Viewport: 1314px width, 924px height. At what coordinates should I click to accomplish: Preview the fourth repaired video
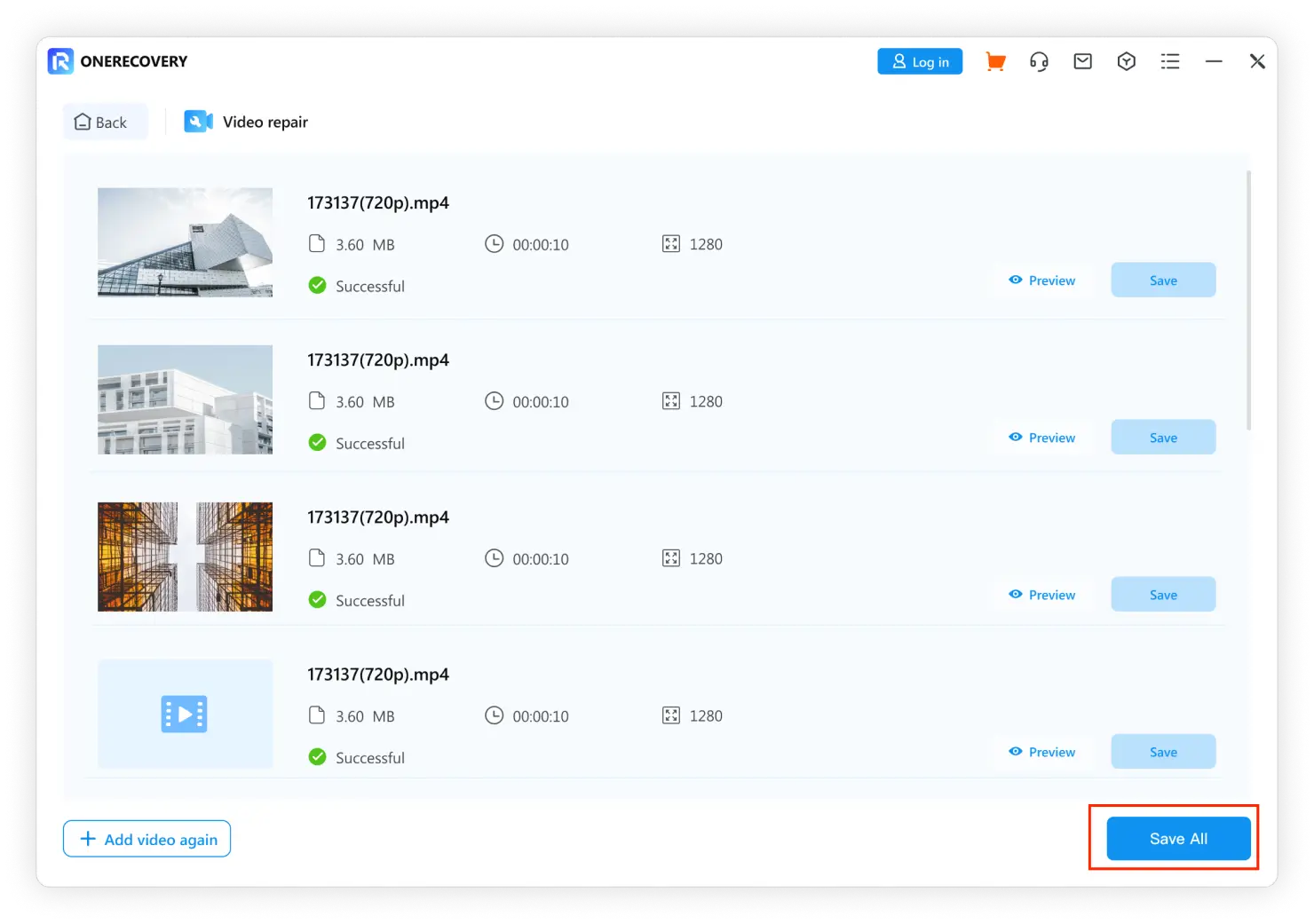coord(1041,752)
